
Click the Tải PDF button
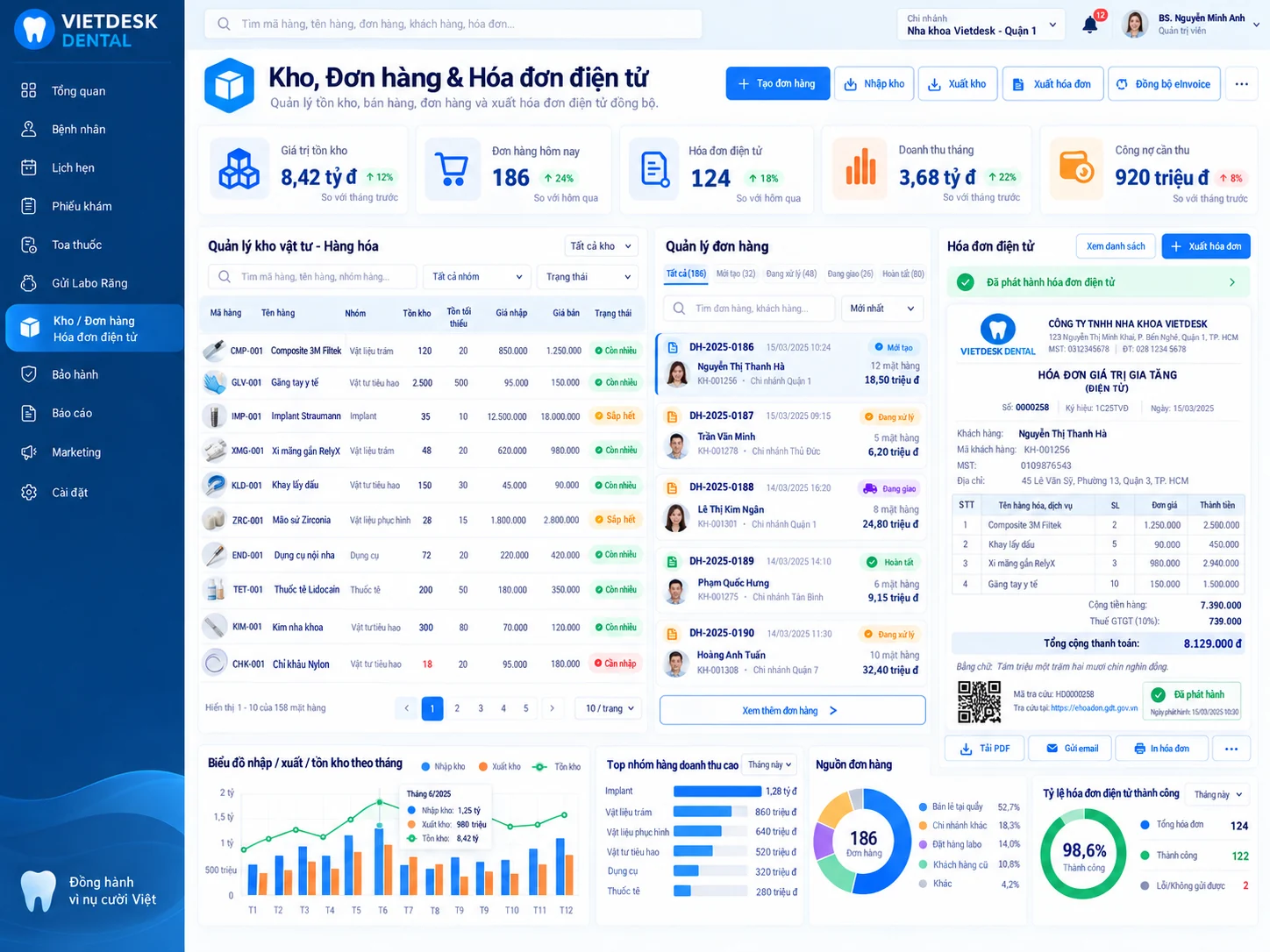pyautogui.click(x=986, y=749)
